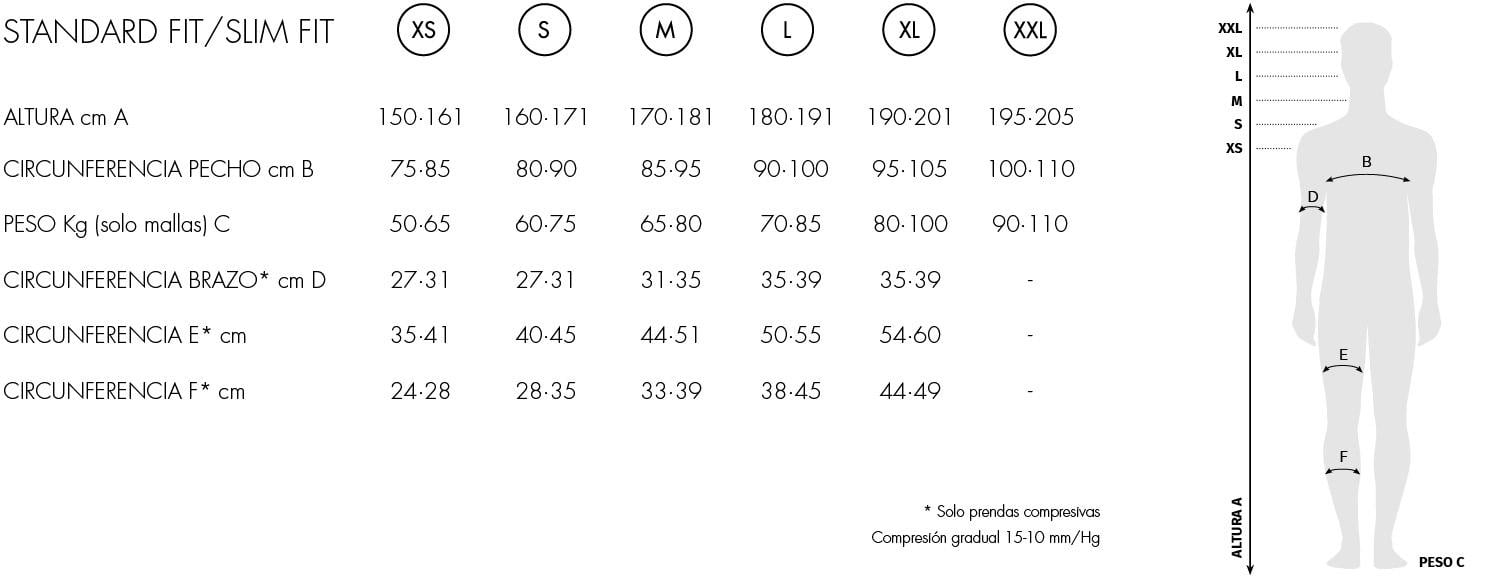Select the ALTURA cm A row label
Viewport: 1485px width, 578px height.
coord(66,118)
